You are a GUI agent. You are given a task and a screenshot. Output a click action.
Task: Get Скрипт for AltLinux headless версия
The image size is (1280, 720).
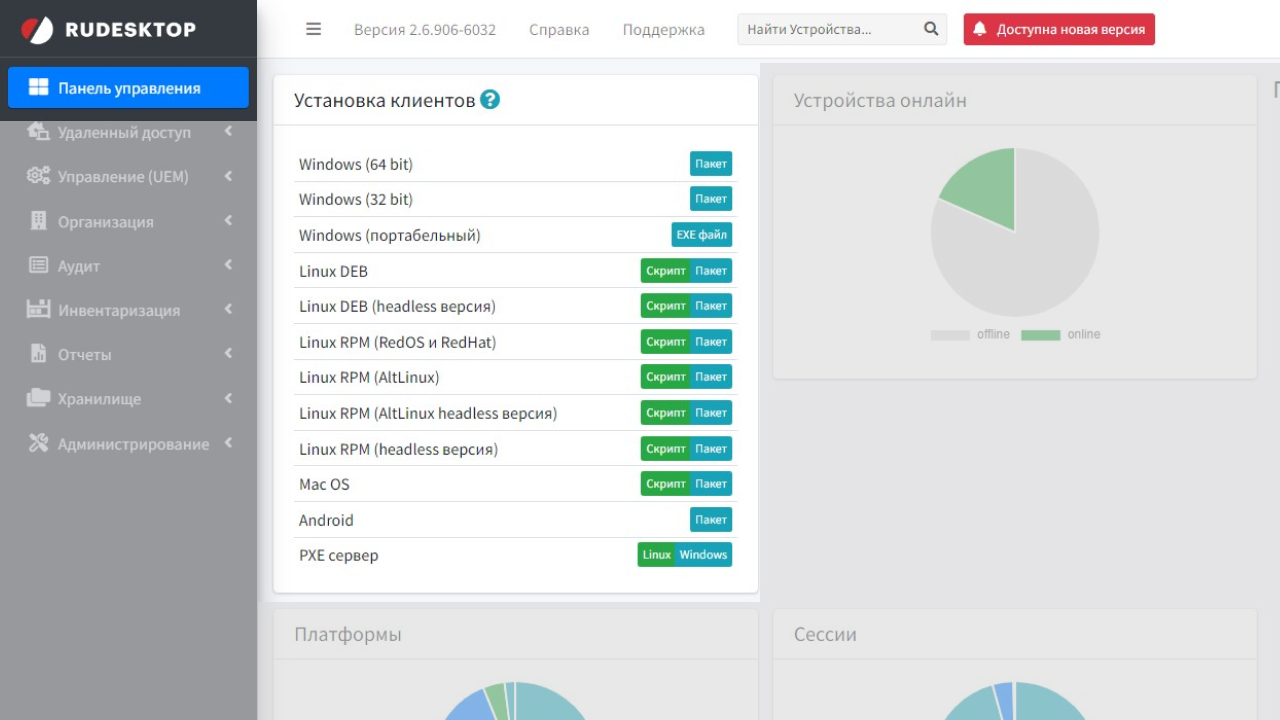point(666,413)
